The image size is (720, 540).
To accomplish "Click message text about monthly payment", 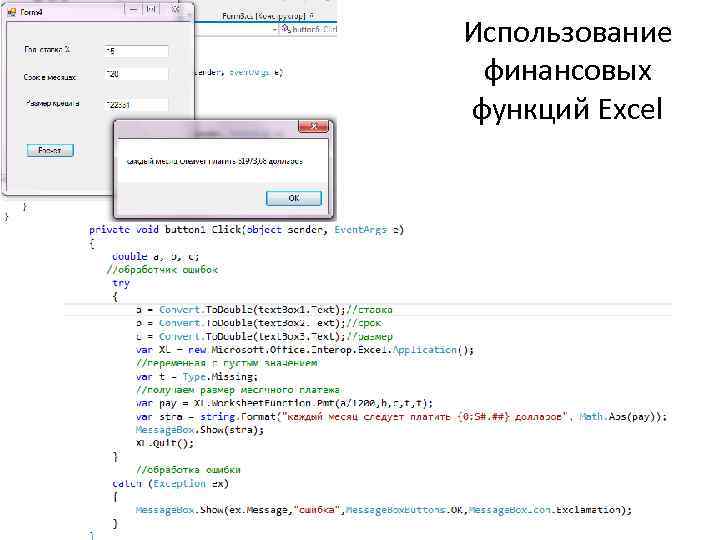I will tap(214, 161).
